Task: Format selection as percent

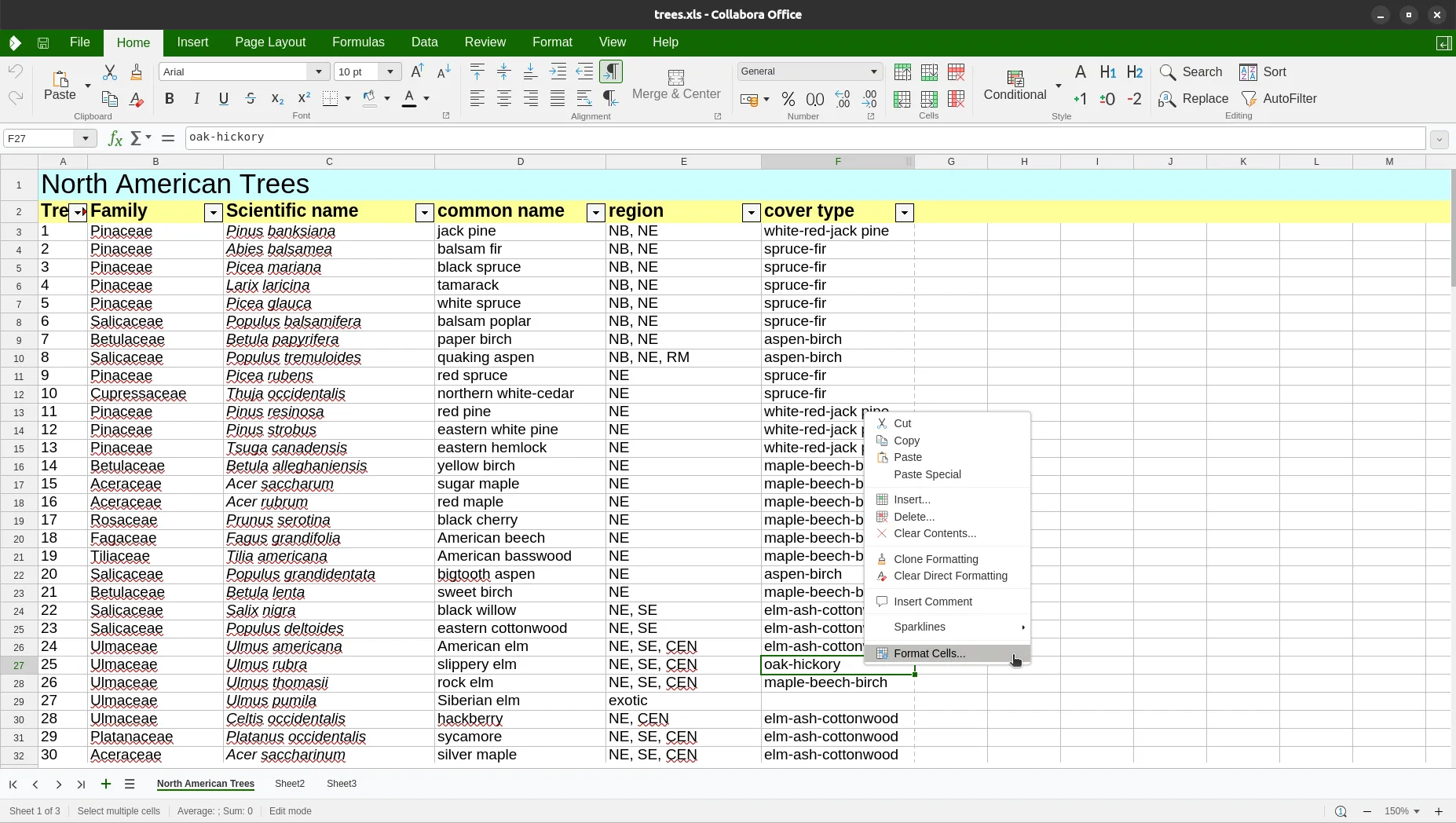Action: pos(788,99)
